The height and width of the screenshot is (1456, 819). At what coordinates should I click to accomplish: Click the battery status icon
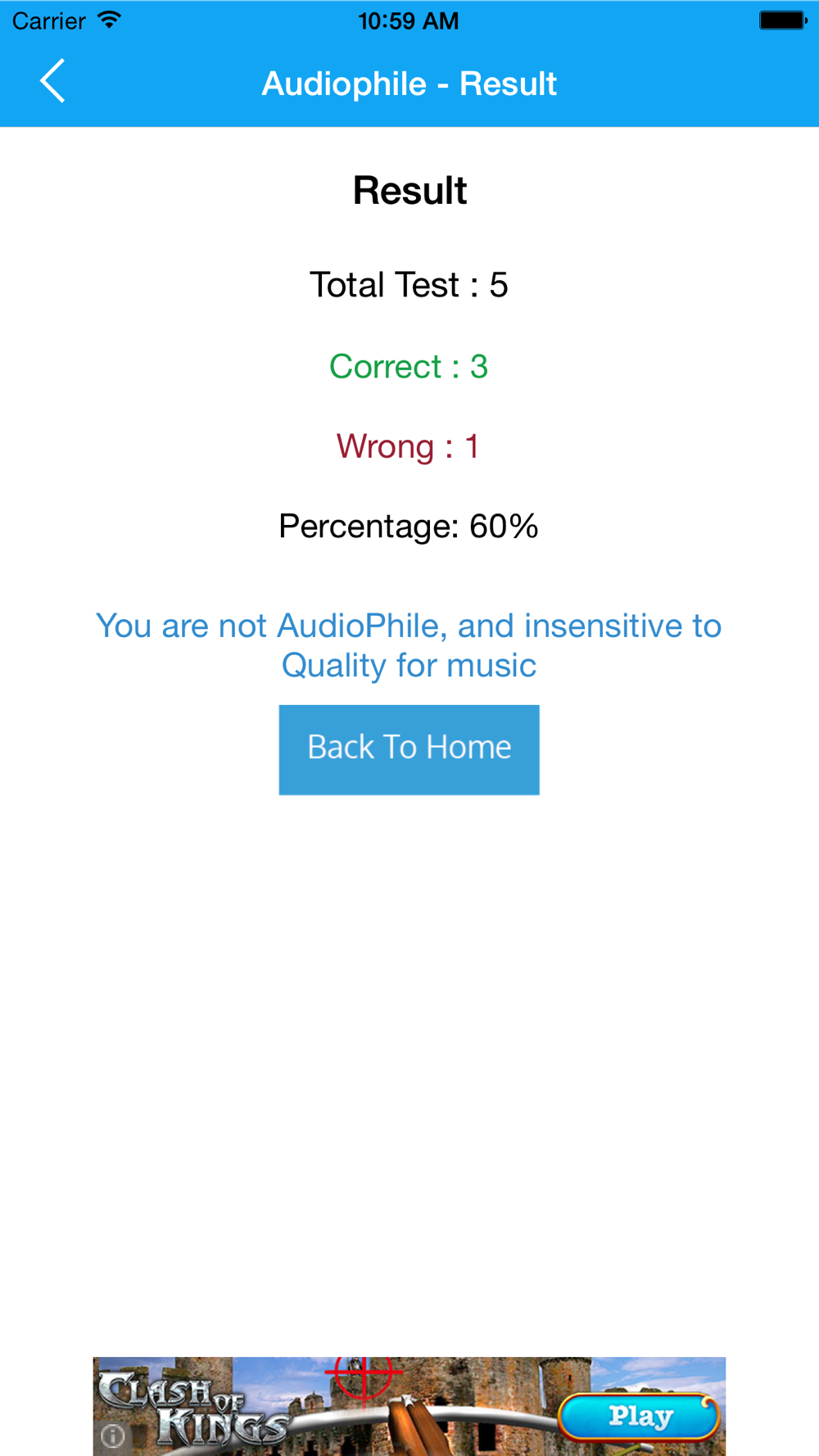(782, 20)
